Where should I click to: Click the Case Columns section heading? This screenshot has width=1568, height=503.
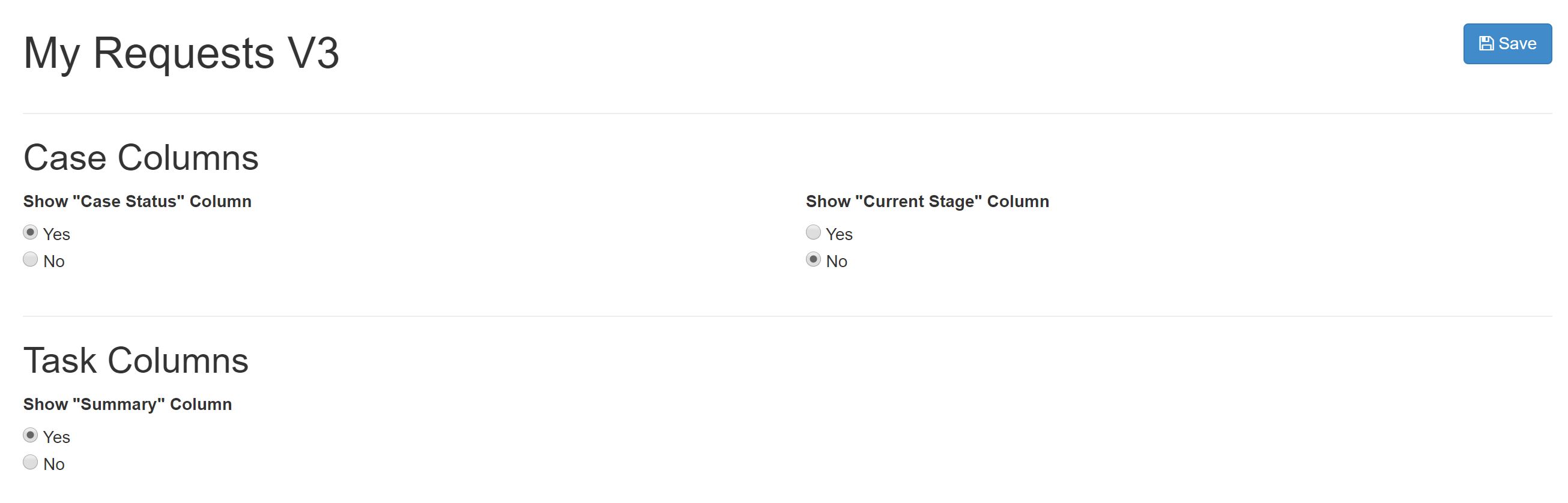141,157
